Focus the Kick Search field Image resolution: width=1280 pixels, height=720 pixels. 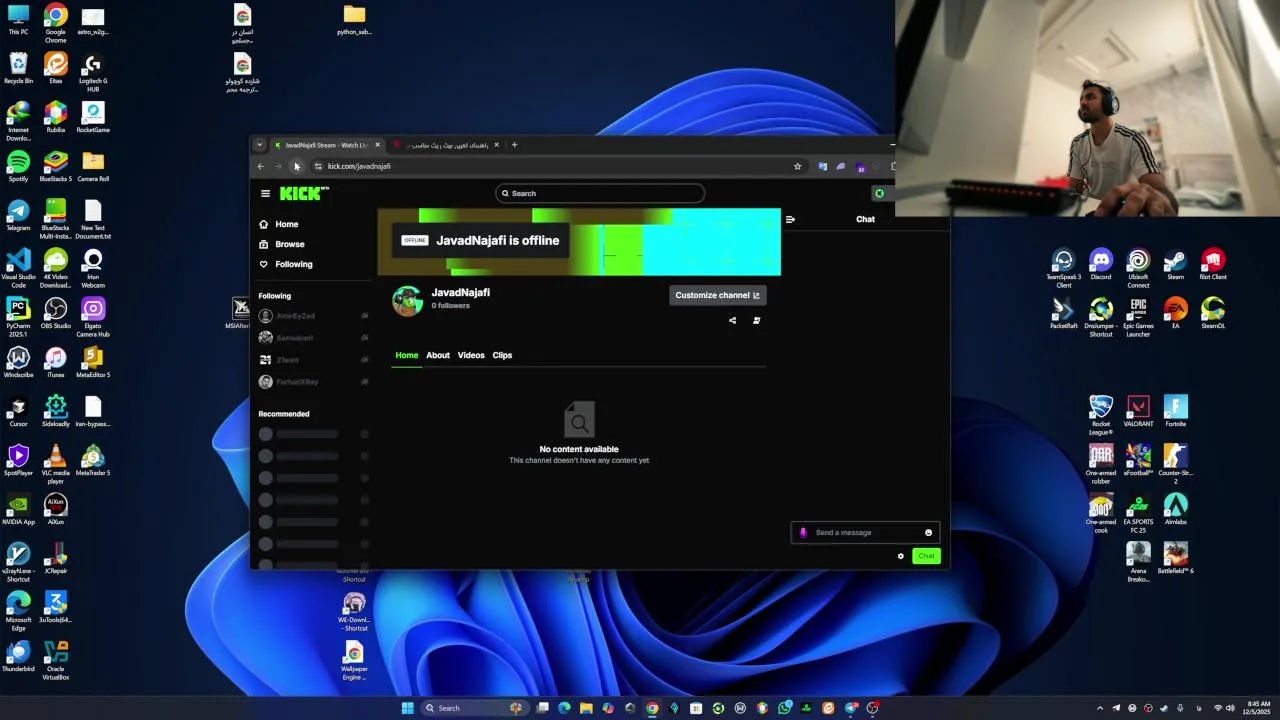(x=600, y=193)
